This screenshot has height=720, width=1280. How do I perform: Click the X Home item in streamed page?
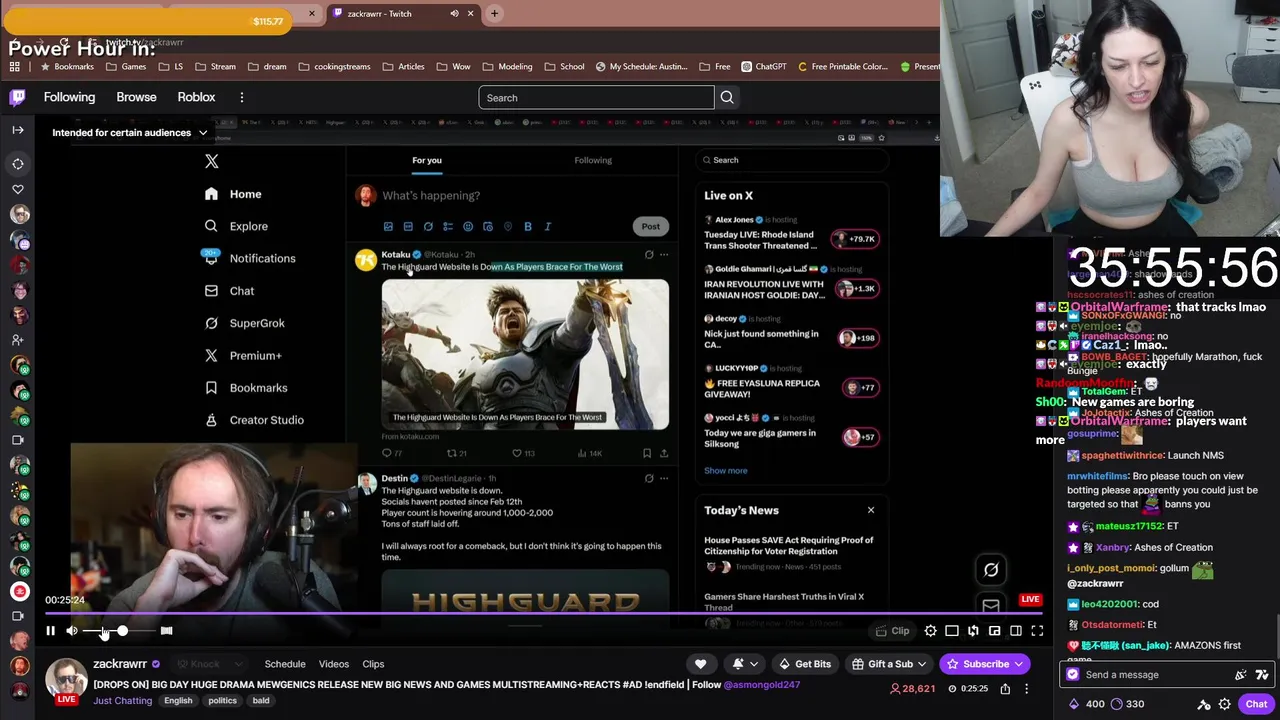233,194
